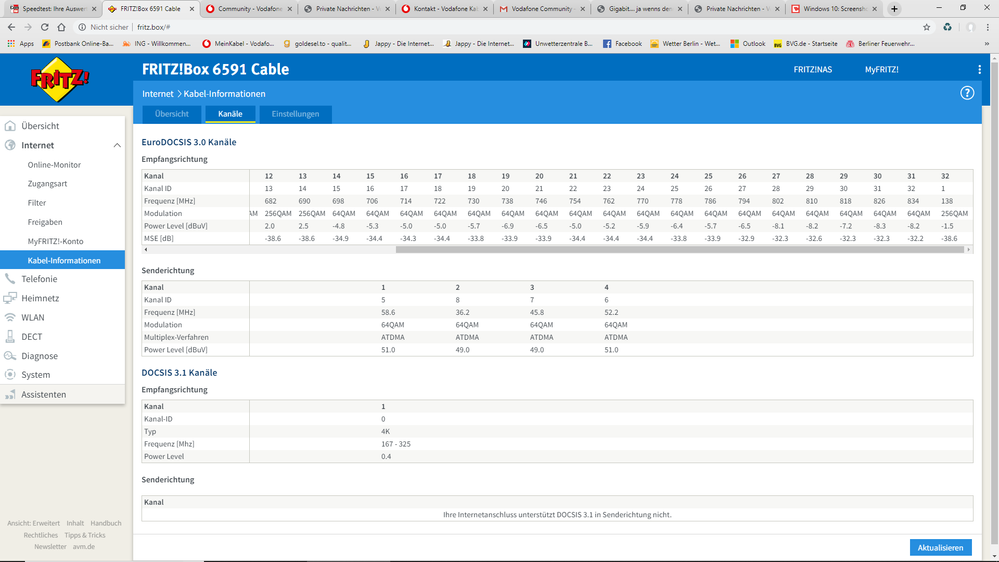Bookmark this page with the star icon
Image resolution: width=999 pixels, height=562 pixels.
pos(926,27)
